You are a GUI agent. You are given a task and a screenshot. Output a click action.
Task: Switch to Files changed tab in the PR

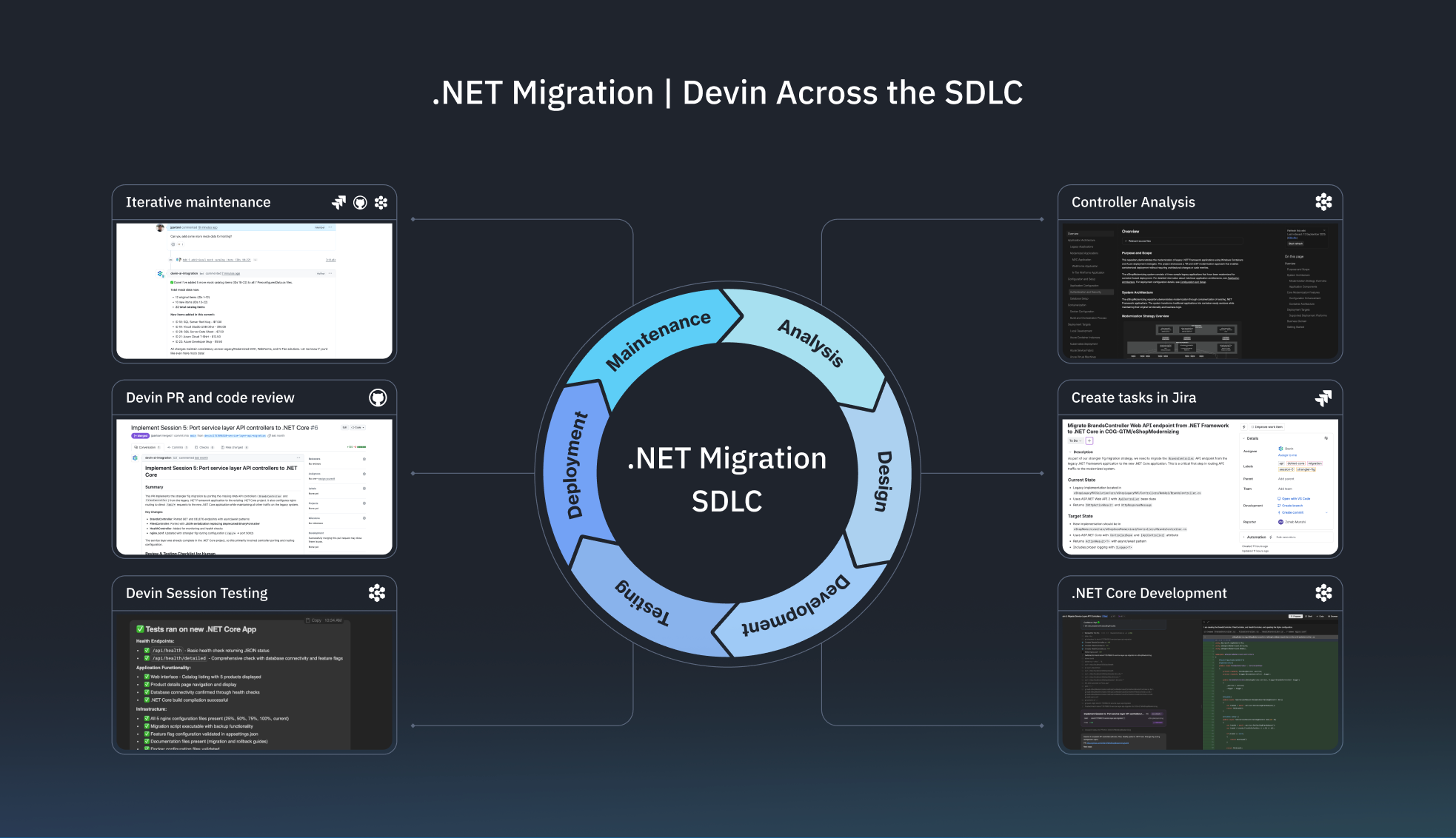pyautogui.click(x=233, y=447)
